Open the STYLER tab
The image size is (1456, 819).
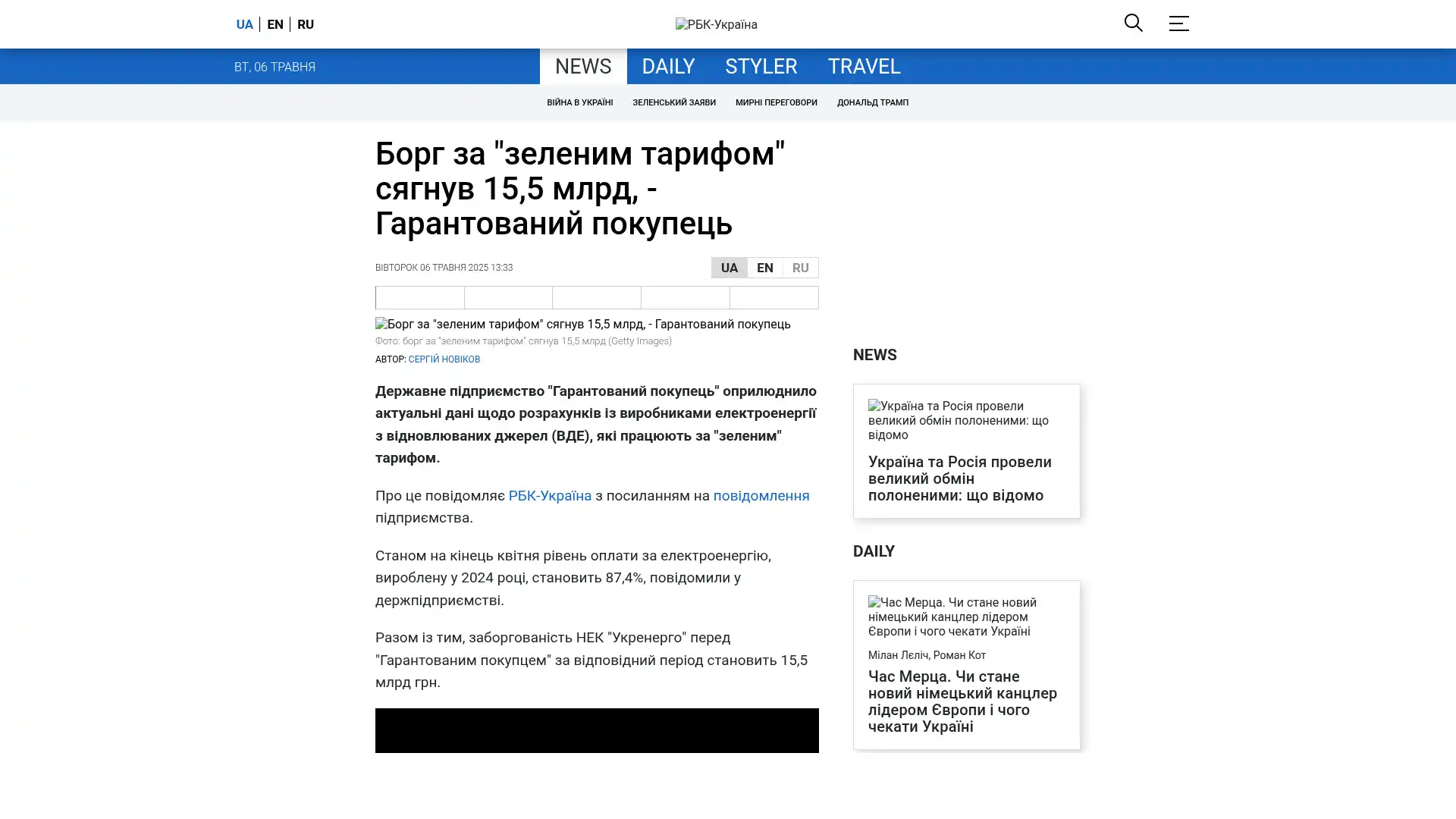pos(761,67)
